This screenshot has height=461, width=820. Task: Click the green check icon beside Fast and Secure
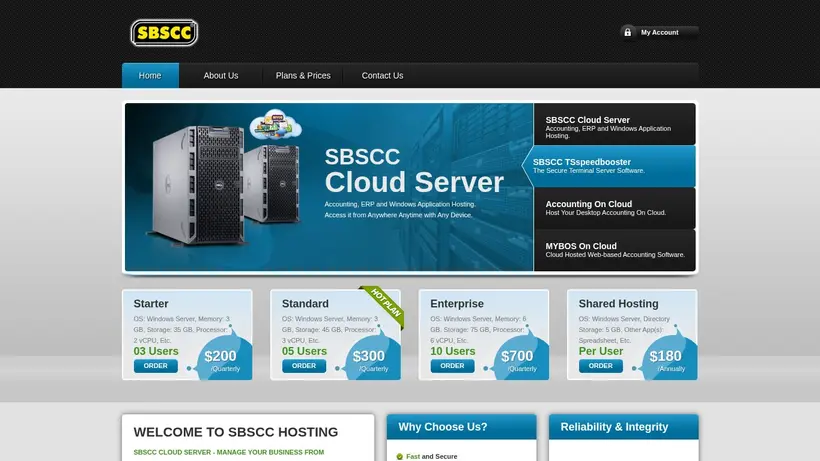400,457
